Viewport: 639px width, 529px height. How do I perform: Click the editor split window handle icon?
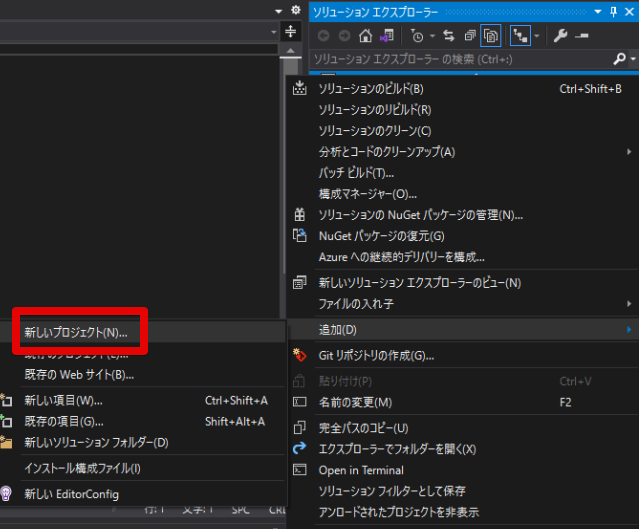coord(291,31)
